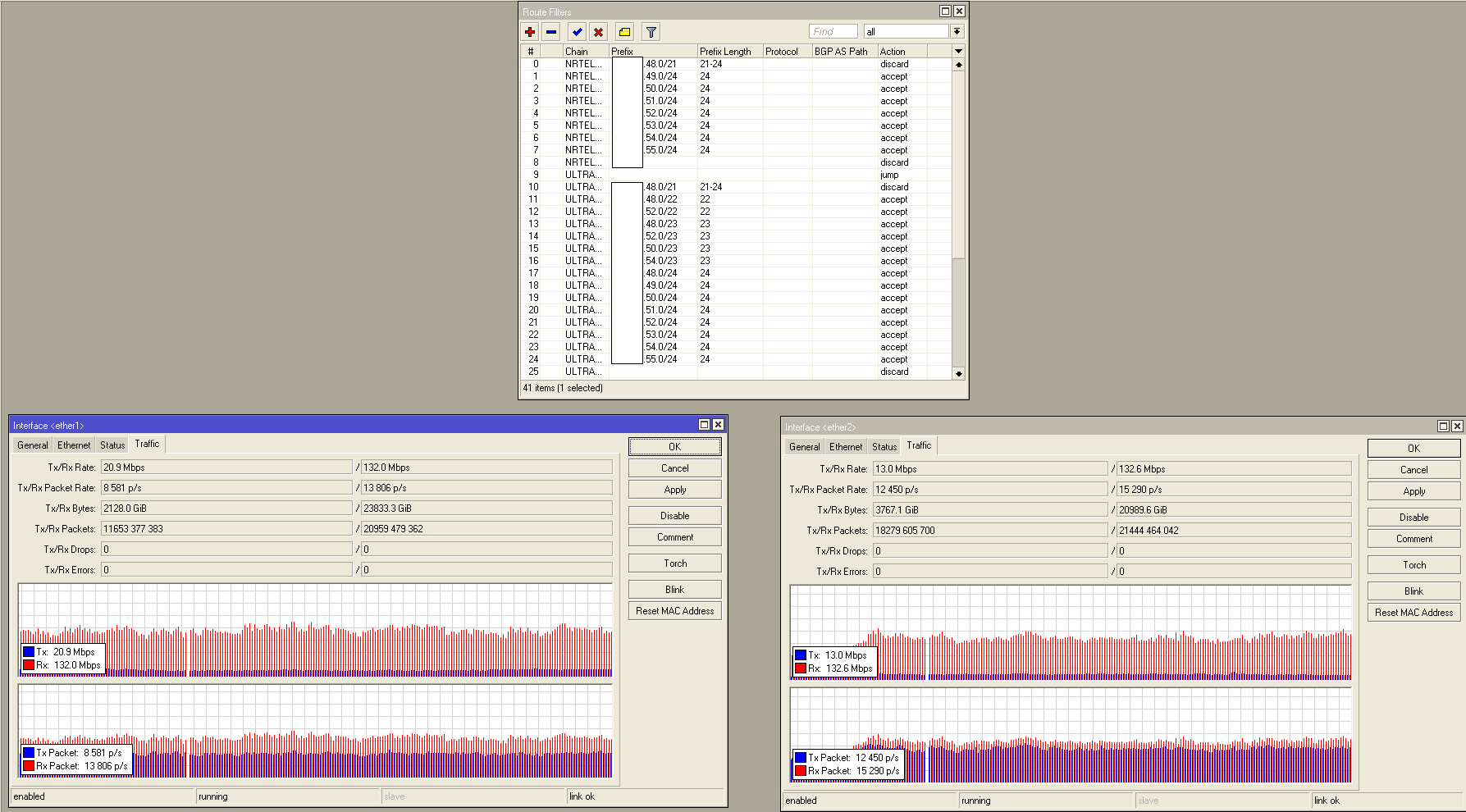The width and height of the screenshot is (1466, 812).
Task: Open the 'all' chain dropdown
Action: pyautogui.click(x=957, y=31)
